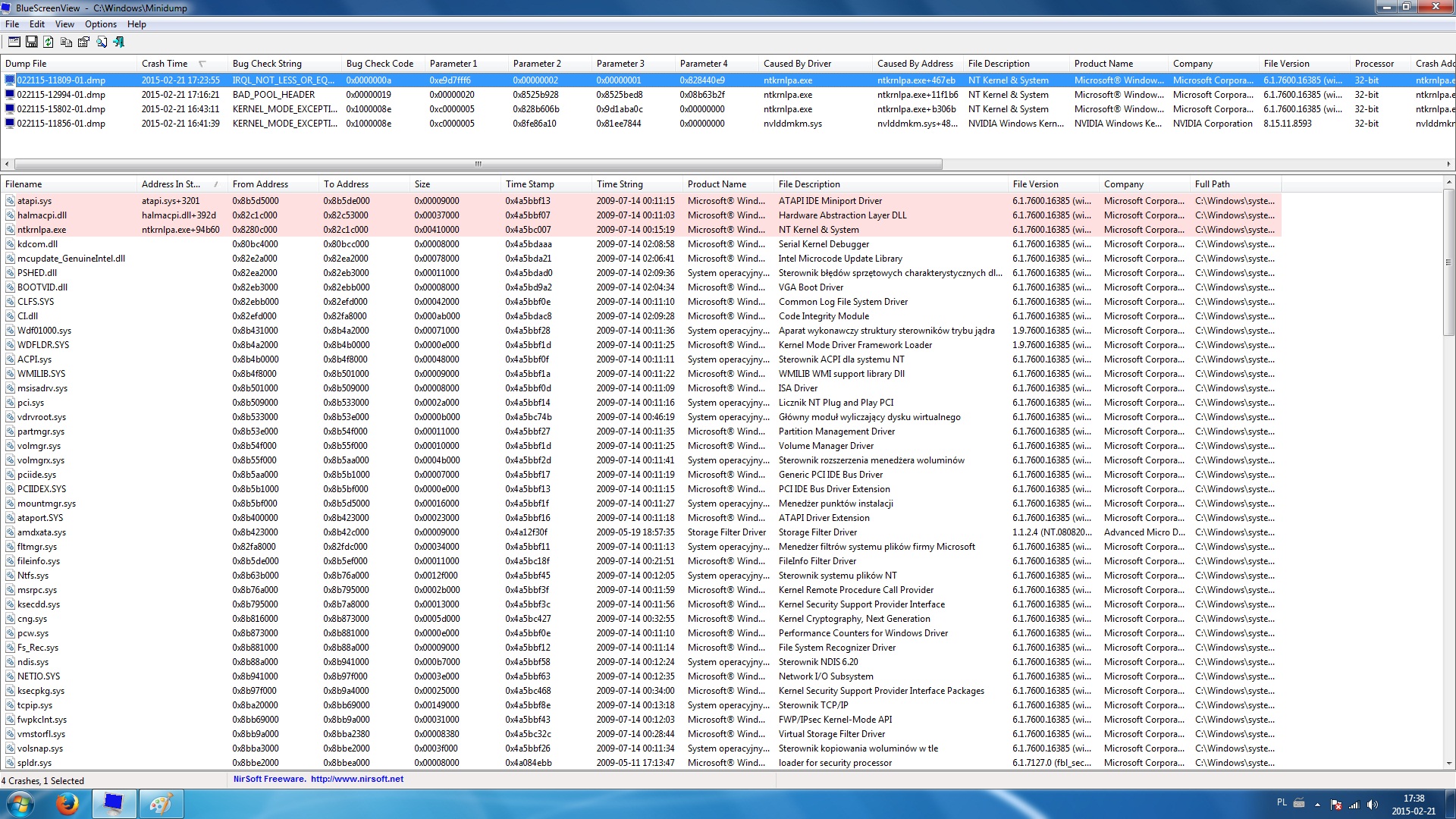Click the dump icon of 022115-15802-01.dmp
Image resolution: width=1456 pixels, height=819 pixels.
10,109
